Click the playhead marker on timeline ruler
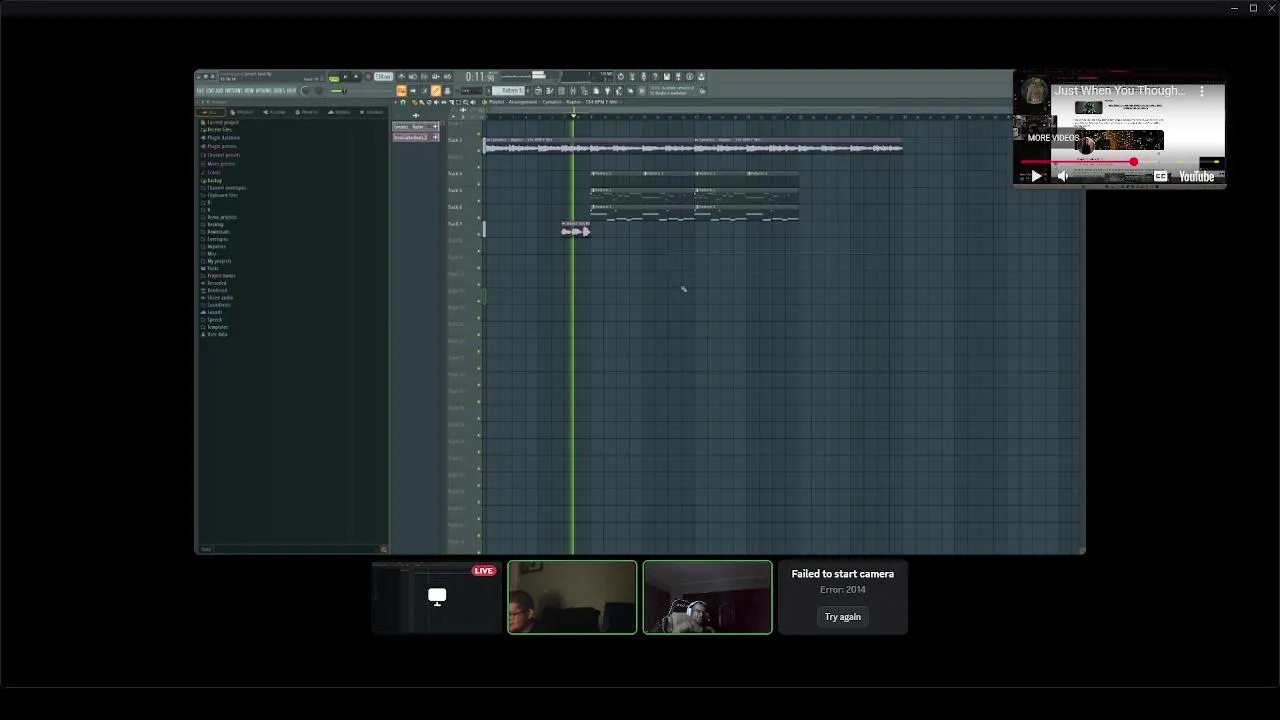 tap(573, 116)
